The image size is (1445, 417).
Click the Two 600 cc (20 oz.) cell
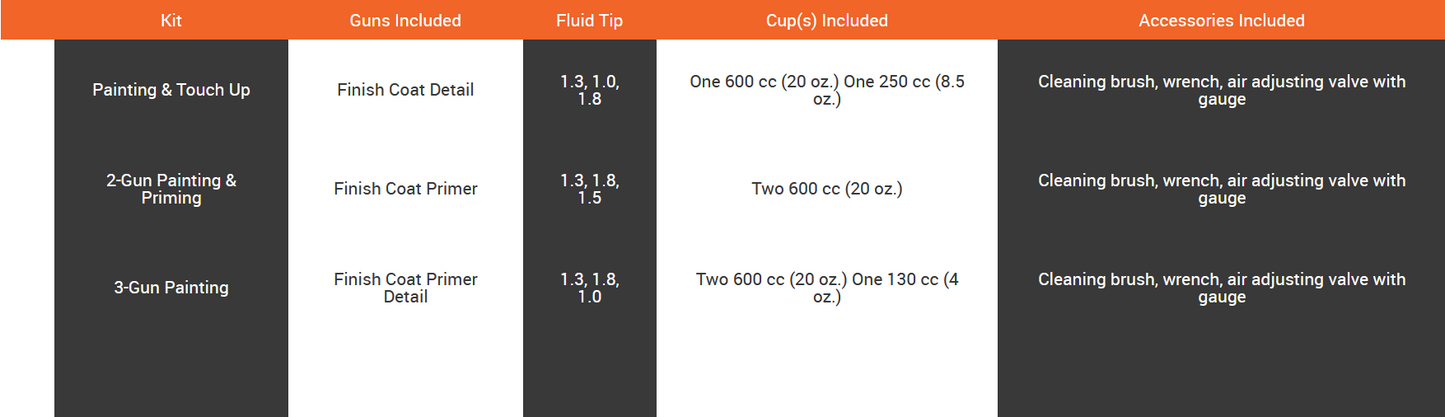(827, 189)
